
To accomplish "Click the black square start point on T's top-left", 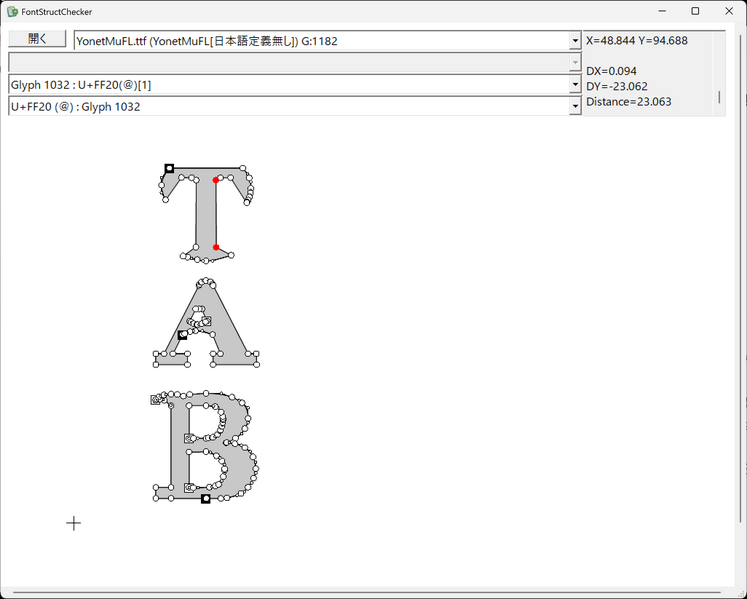I will coord(169,168).
